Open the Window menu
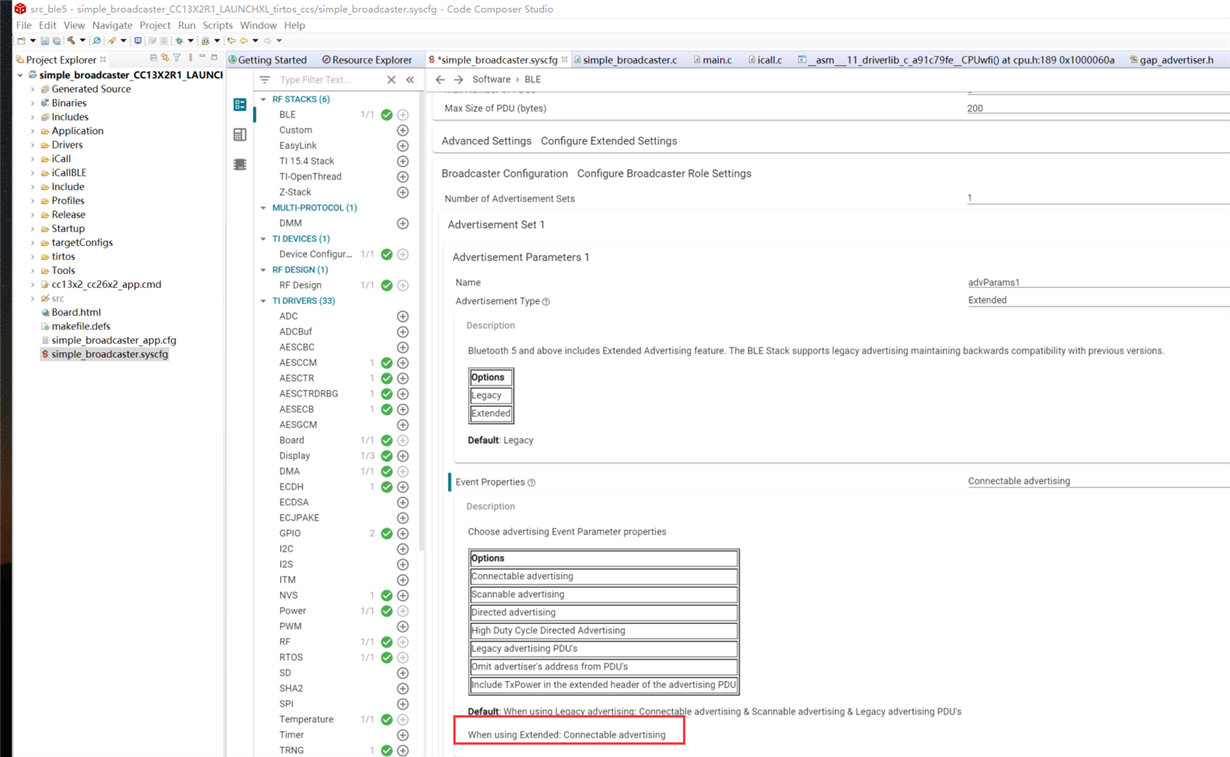 point(258,25)
